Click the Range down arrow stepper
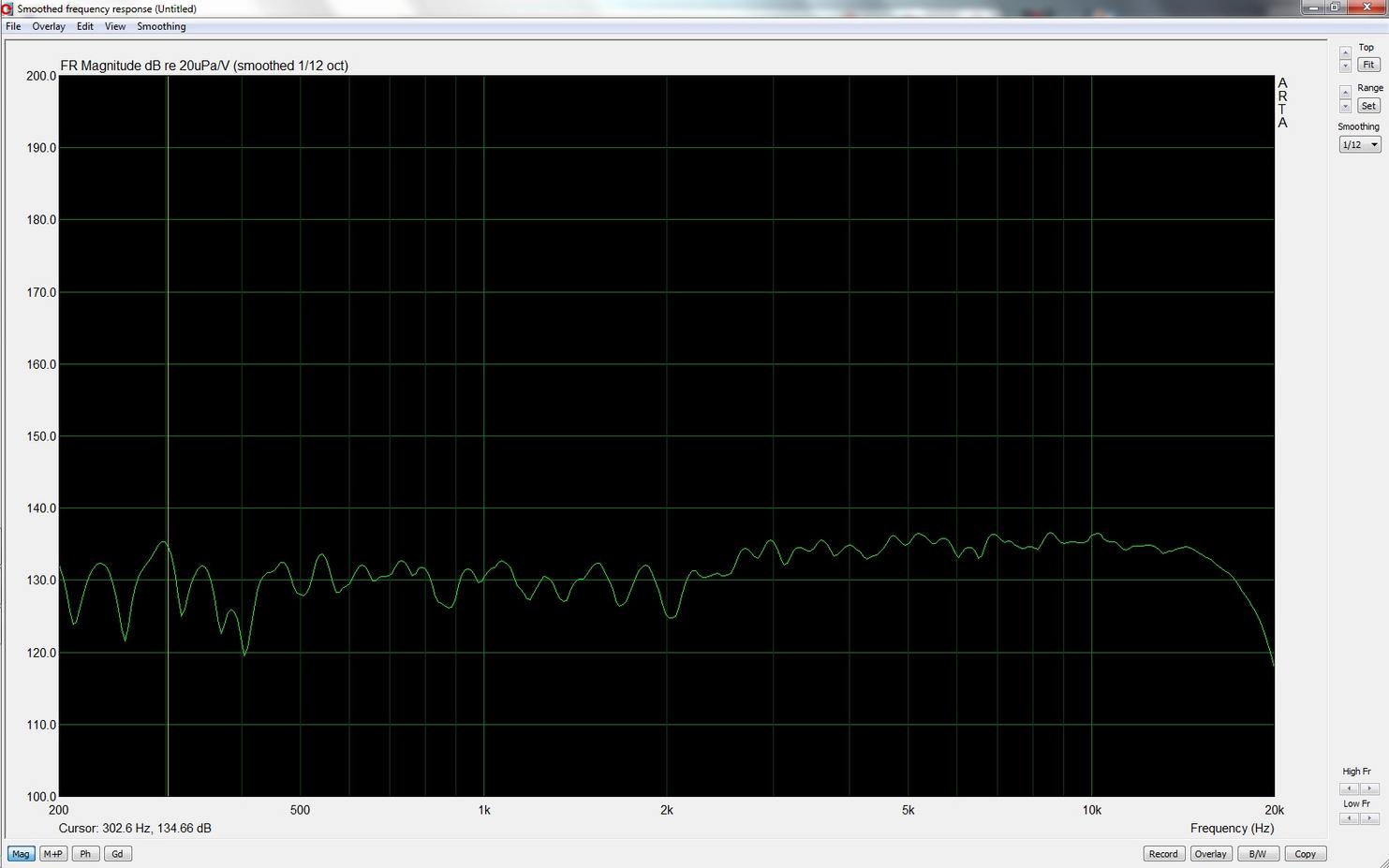The height and width of the screenshot is (868, 1389). [1345, 106]
